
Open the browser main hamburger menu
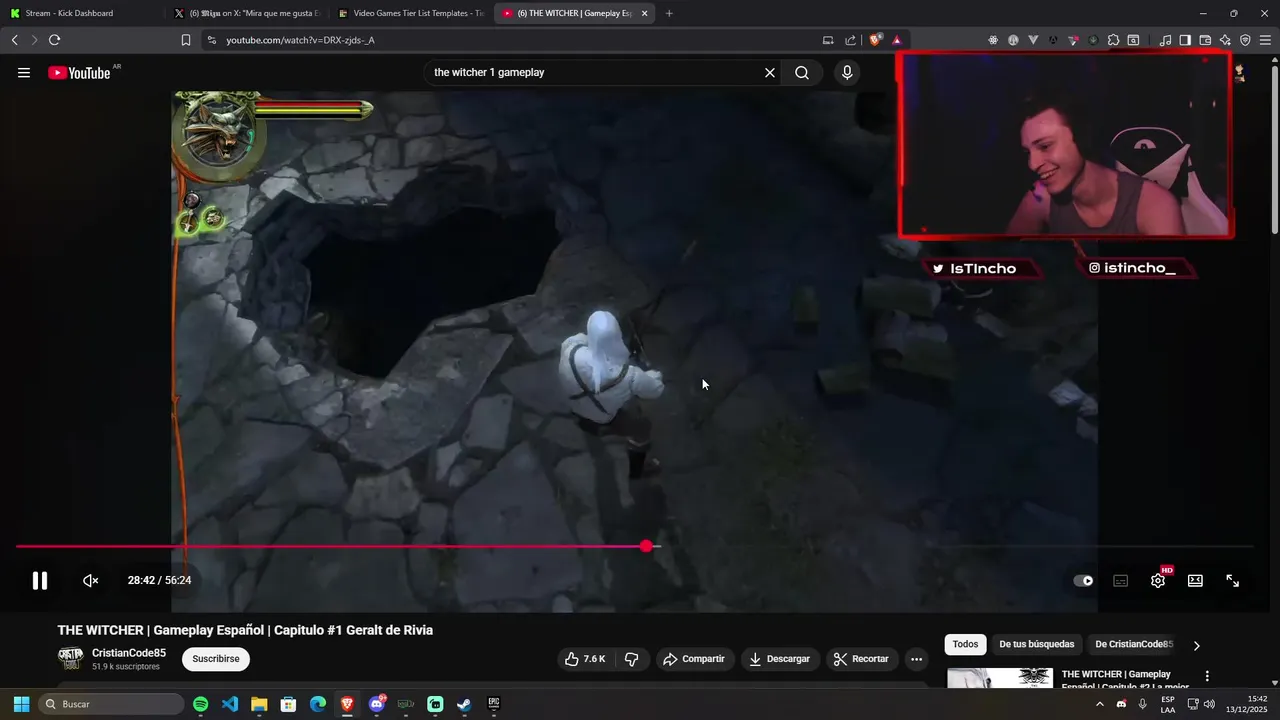[x=1266, y=40]
